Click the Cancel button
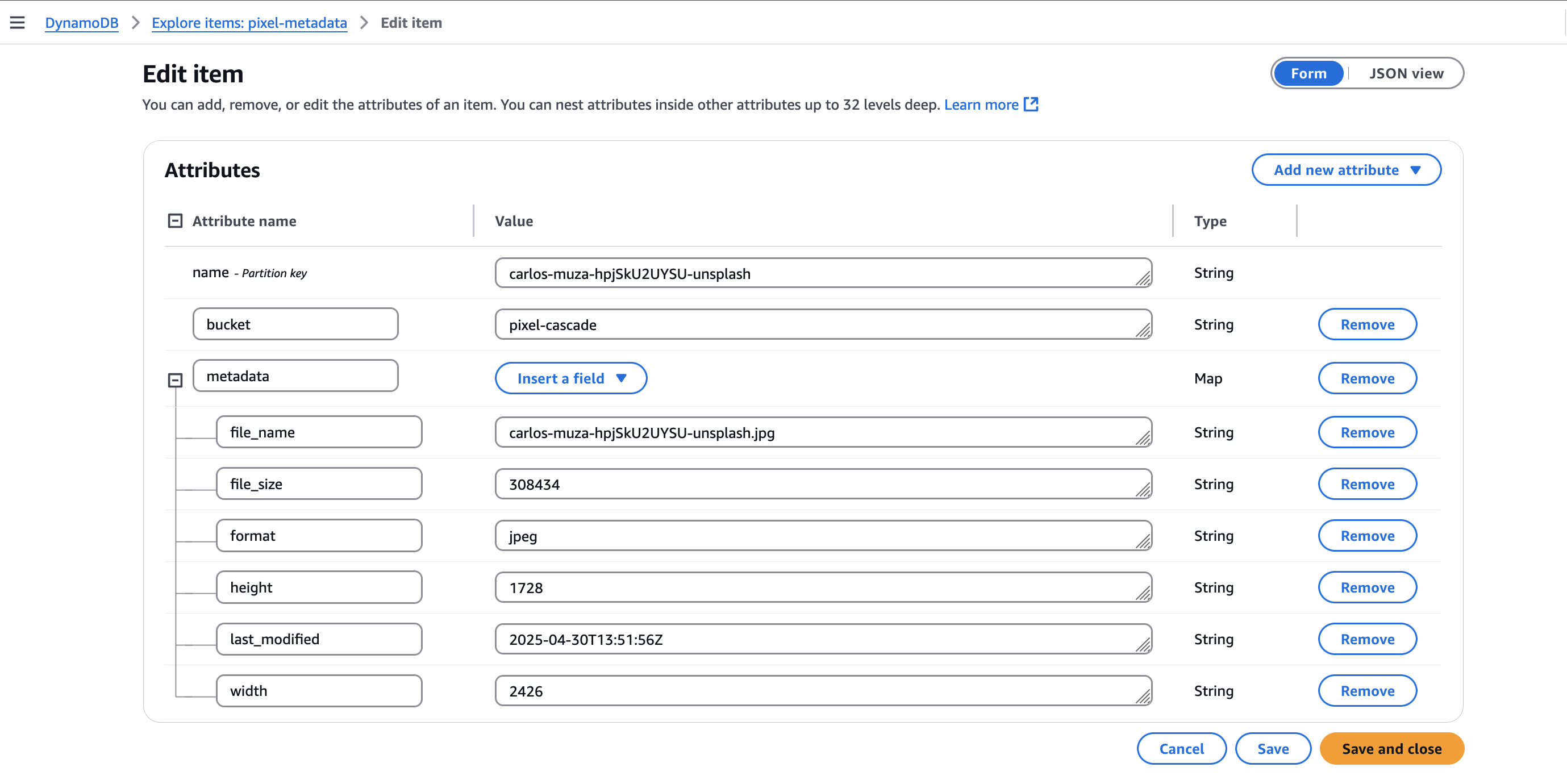This screenshot has height=784, width=1567. [x=1181, y=749]
